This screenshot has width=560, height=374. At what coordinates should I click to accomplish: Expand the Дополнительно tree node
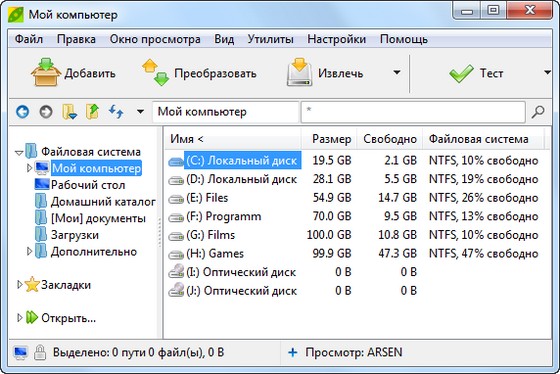click(x=29, y=251)
